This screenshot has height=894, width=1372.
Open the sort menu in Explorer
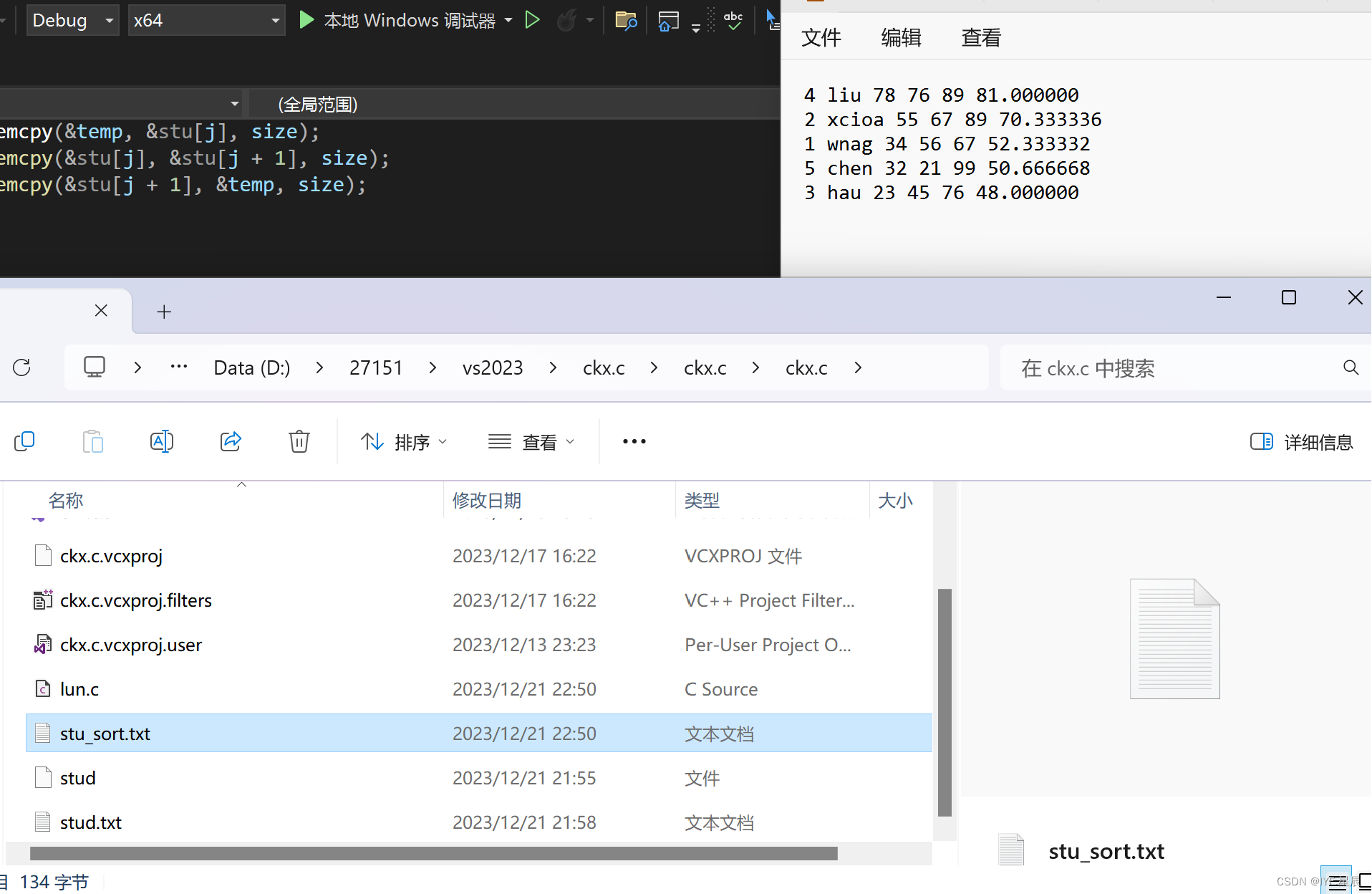(404, 442)
